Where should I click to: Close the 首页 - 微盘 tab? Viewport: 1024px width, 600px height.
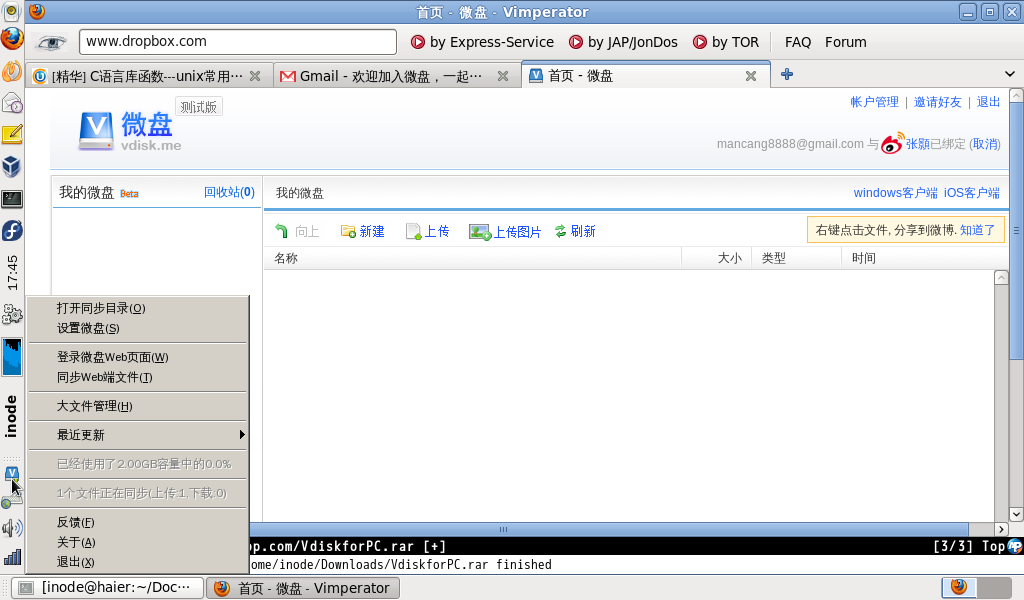click(751, 76)
